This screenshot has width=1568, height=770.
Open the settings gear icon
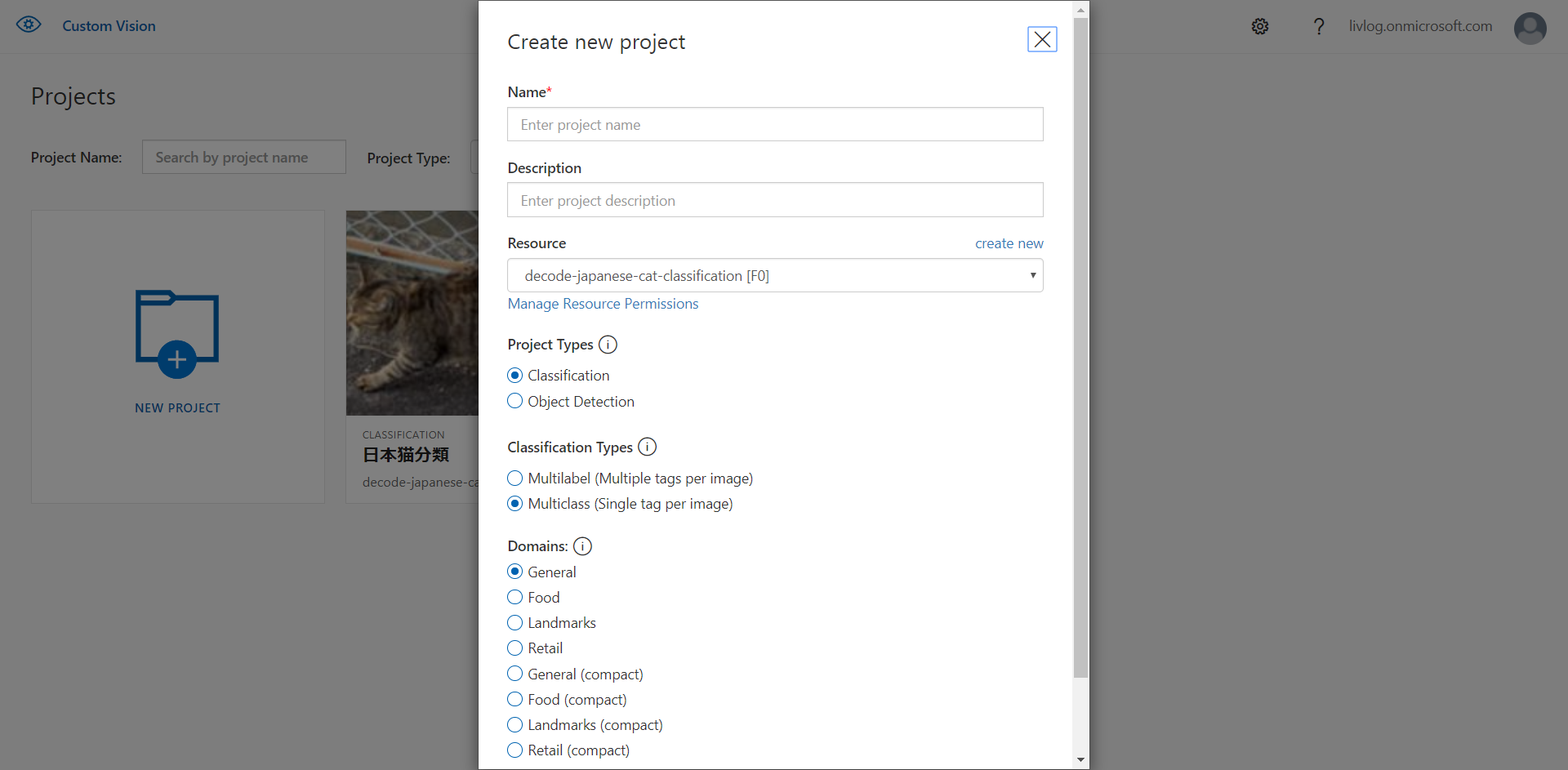click(x=1260, y=26)
